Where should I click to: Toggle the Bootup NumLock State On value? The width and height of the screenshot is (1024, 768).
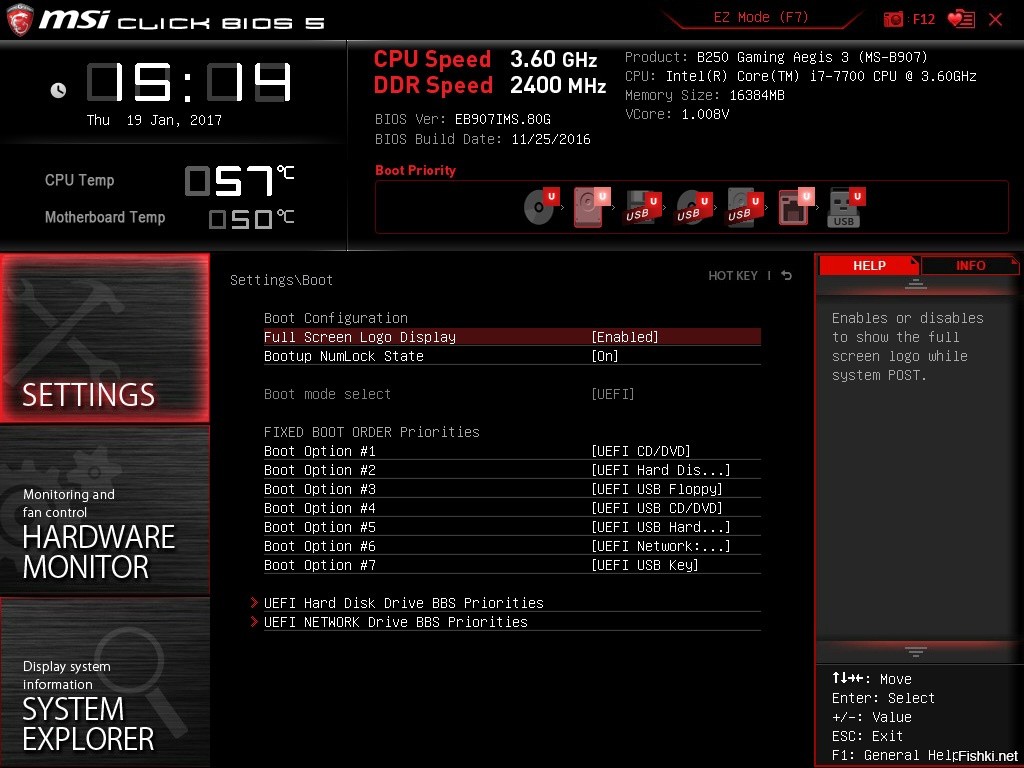[x=605, y=356]
